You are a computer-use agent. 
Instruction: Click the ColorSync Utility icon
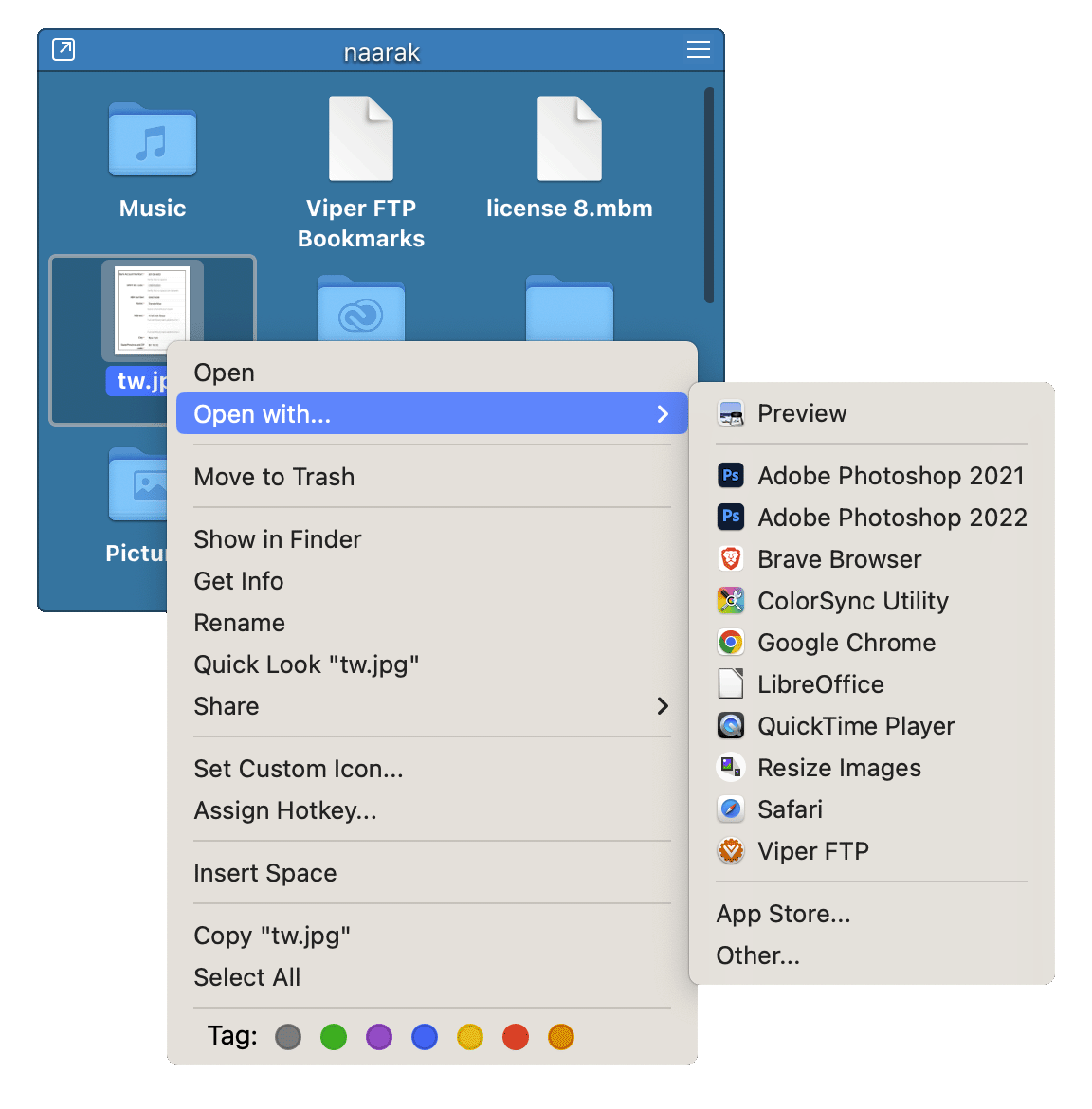(731, 601)
